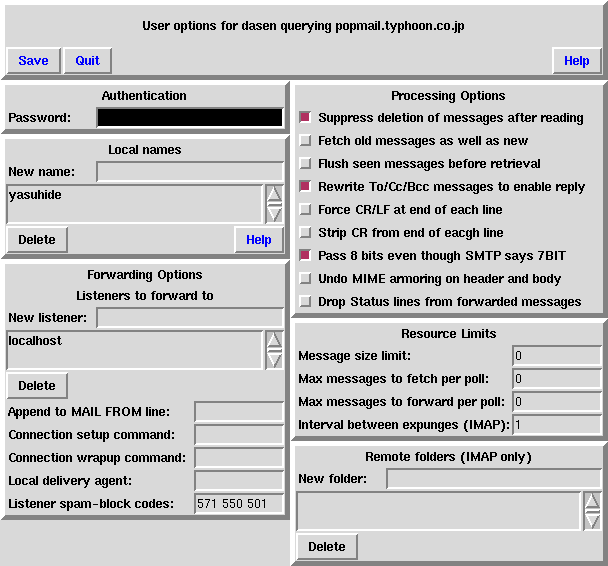Screen dimensions: 608x566
Task: Delete the selected forwarding listener
Action: (x=37, y=386)
